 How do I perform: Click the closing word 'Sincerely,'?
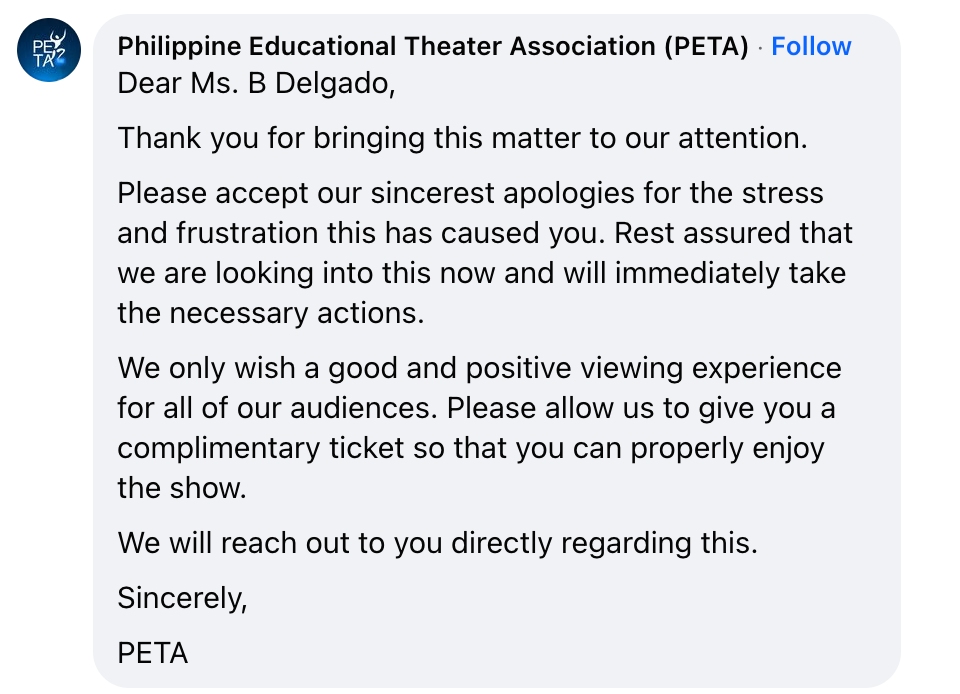pos(182,599)
